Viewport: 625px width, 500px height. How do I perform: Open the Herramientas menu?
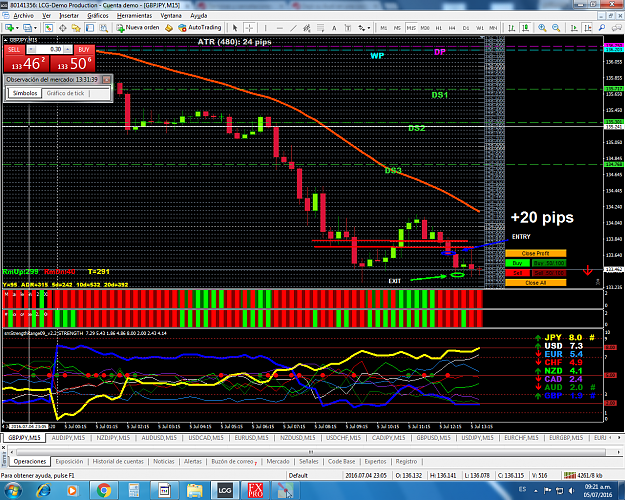tap(134, 16)
